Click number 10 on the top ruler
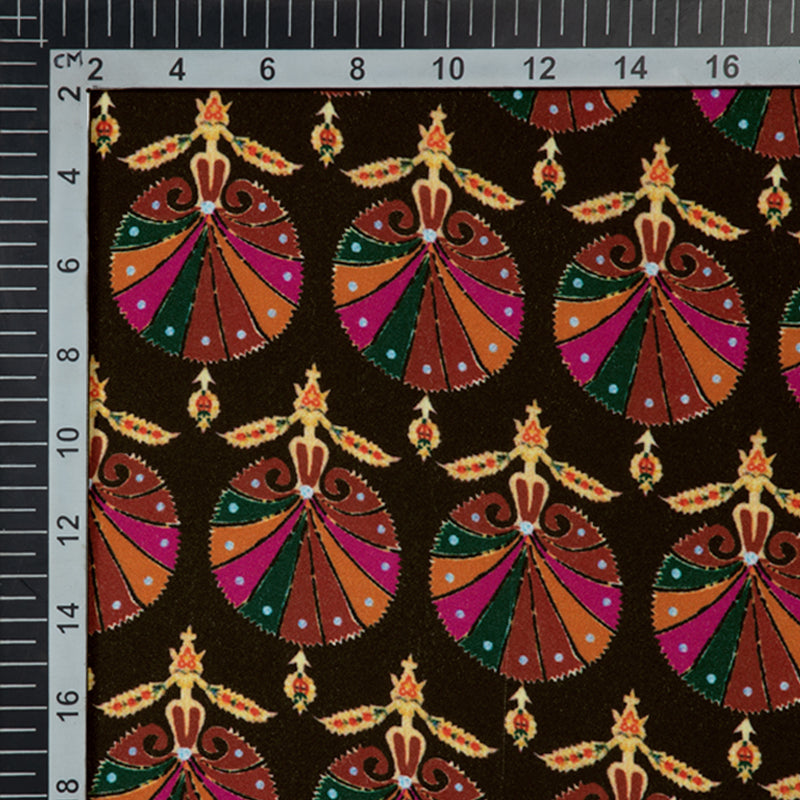Screen dimensions: 800x800 pos(448,69)
